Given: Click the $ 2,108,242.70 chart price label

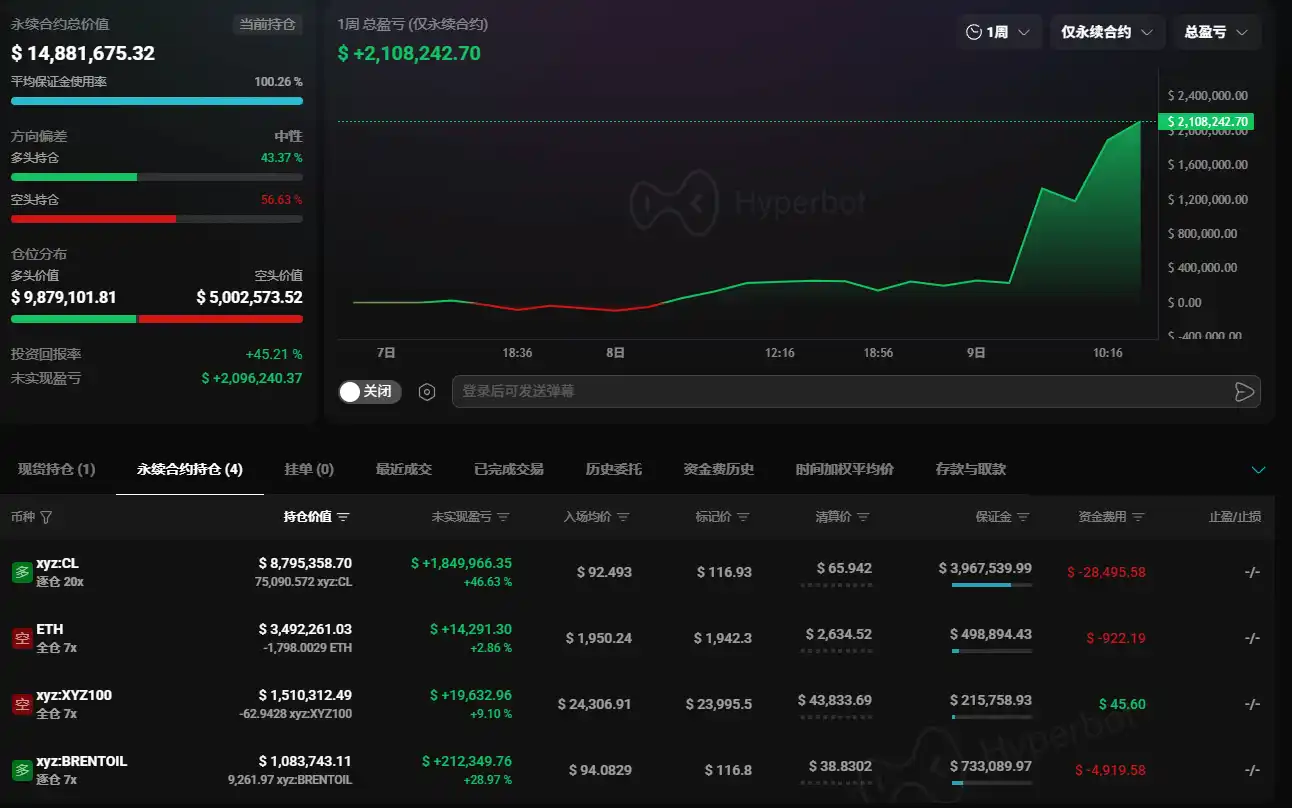Looking at the screenshot, I should point(1205,122).
